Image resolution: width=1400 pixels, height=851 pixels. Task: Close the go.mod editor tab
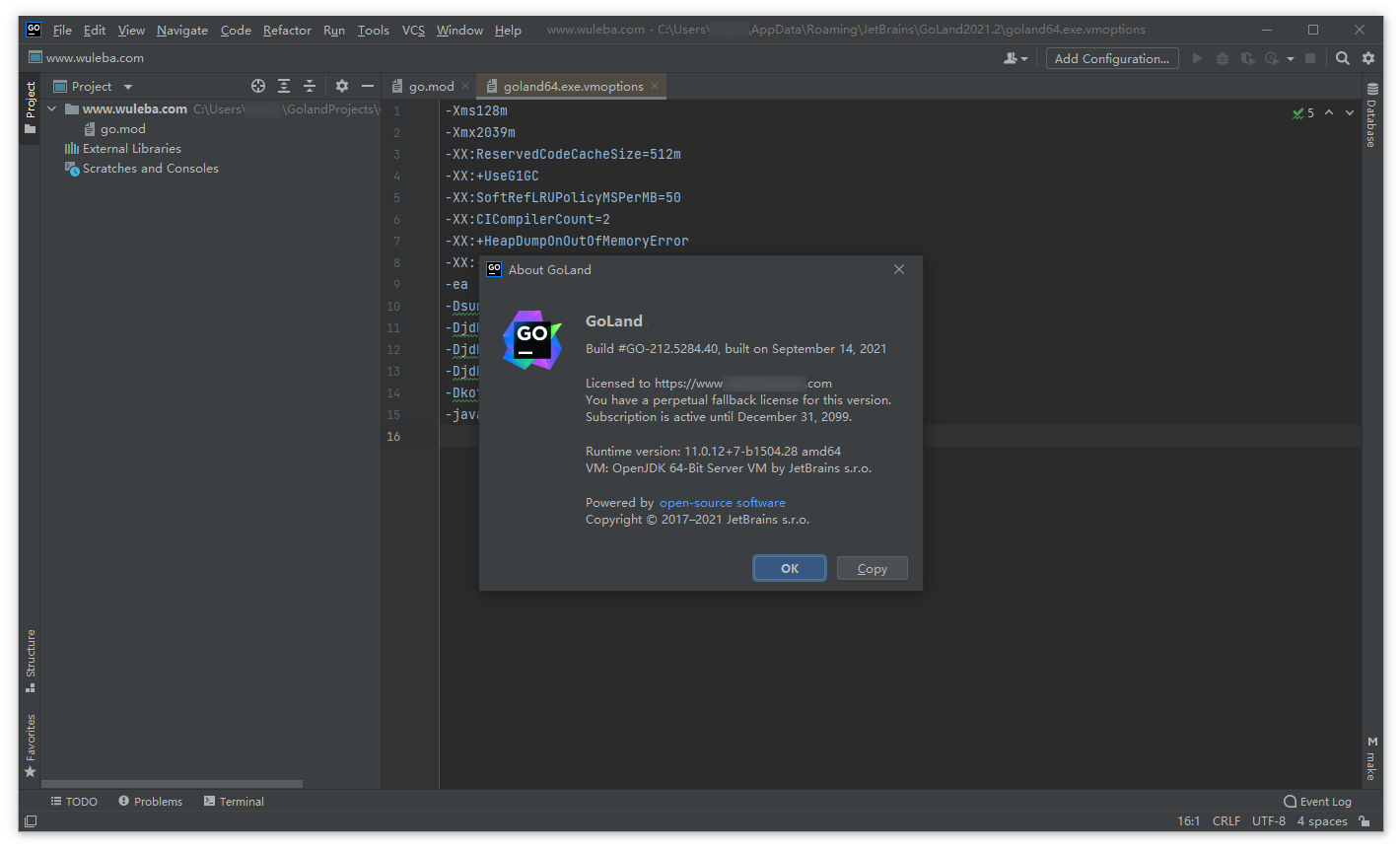point(465,87)
